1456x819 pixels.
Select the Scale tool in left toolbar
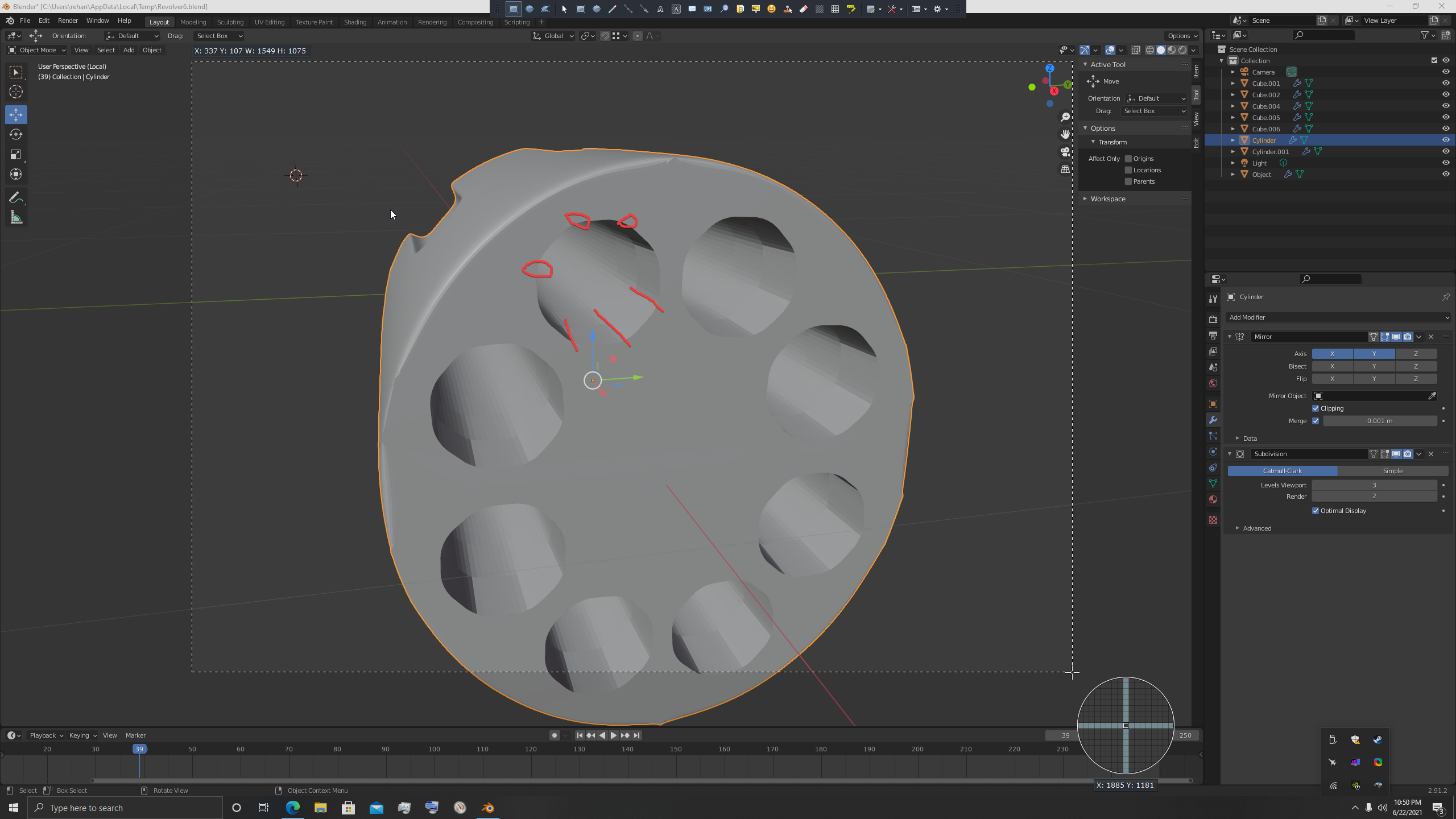point(16,155)
